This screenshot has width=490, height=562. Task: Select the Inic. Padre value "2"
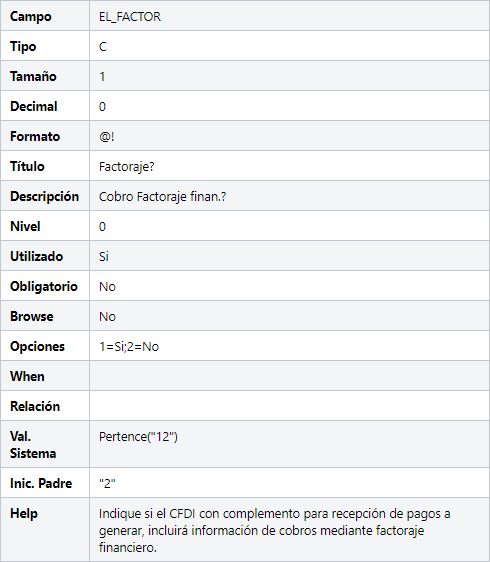pyautogui.click(x=107, y=484)
